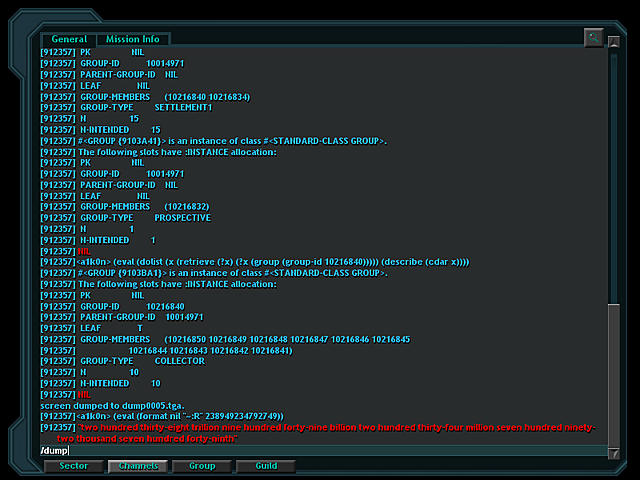640x480 pixels.
Task: Click the chat scrollbar thumb
Action: click(x=613, y=376)
